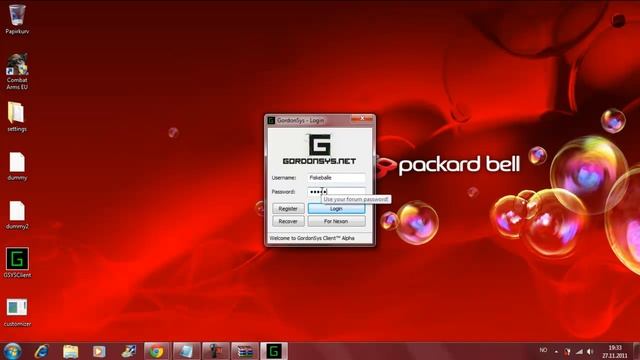
Task: Click the 'Username:' label
Action: click(284, 178)
